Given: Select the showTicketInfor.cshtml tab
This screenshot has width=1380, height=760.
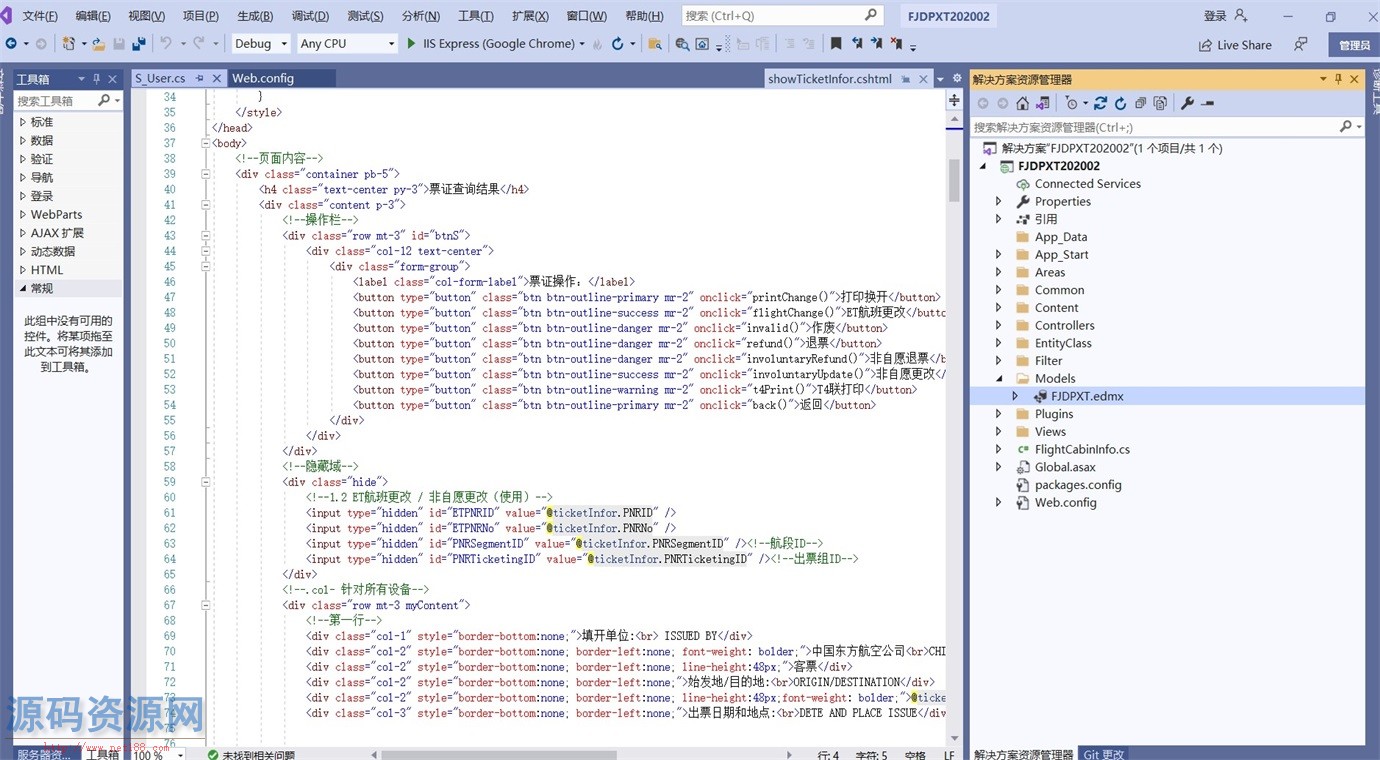Looking at the screenshot, I should coord(830,79).
